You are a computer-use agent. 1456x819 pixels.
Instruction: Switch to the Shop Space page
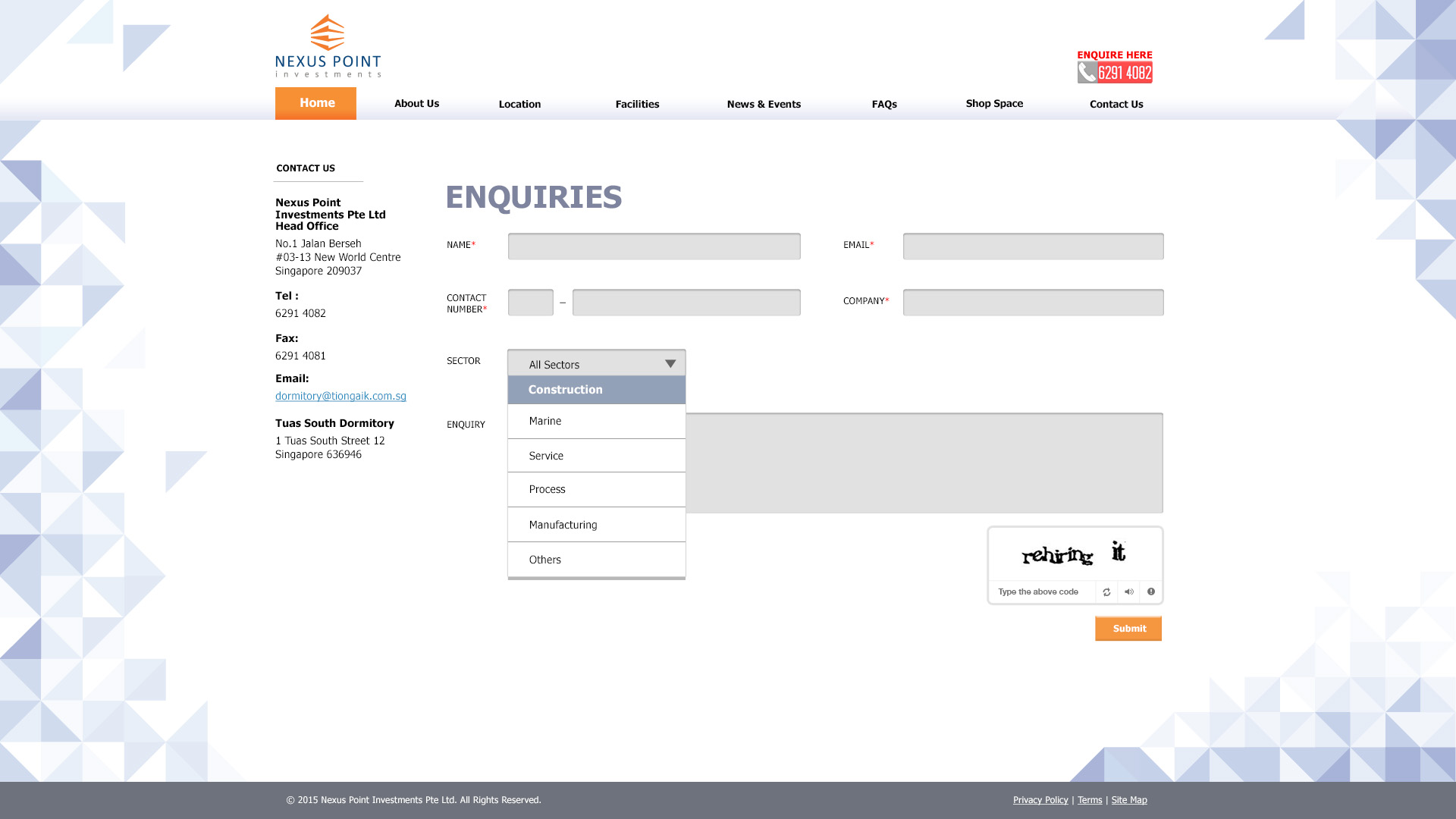(x=993, y=103)
